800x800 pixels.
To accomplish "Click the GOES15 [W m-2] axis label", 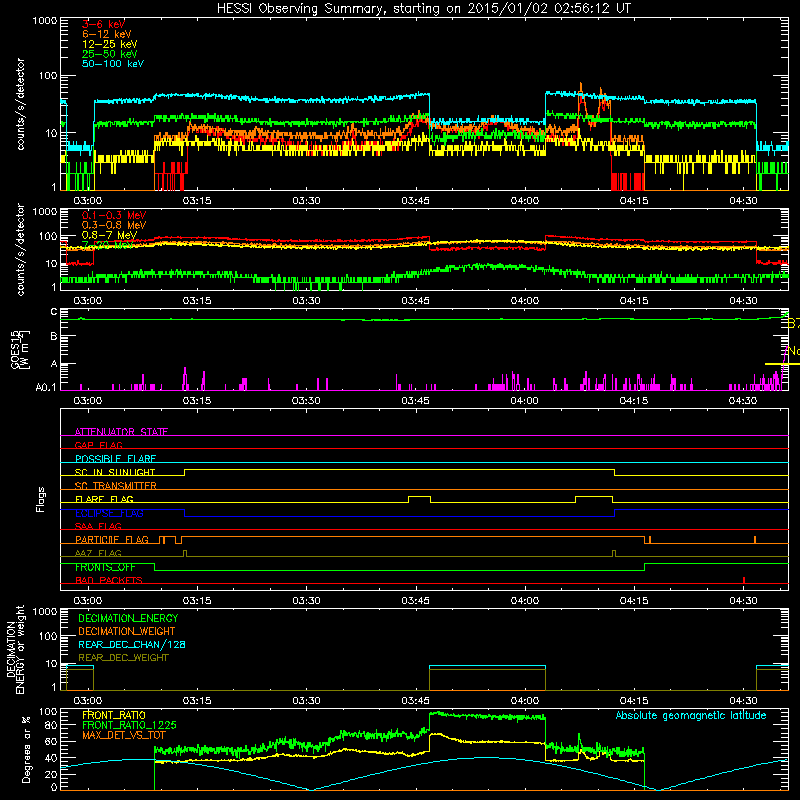I will (20, 349).
